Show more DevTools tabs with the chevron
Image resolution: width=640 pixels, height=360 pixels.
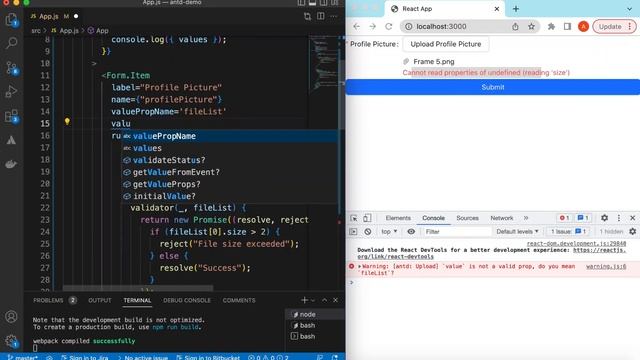point(526,218)
